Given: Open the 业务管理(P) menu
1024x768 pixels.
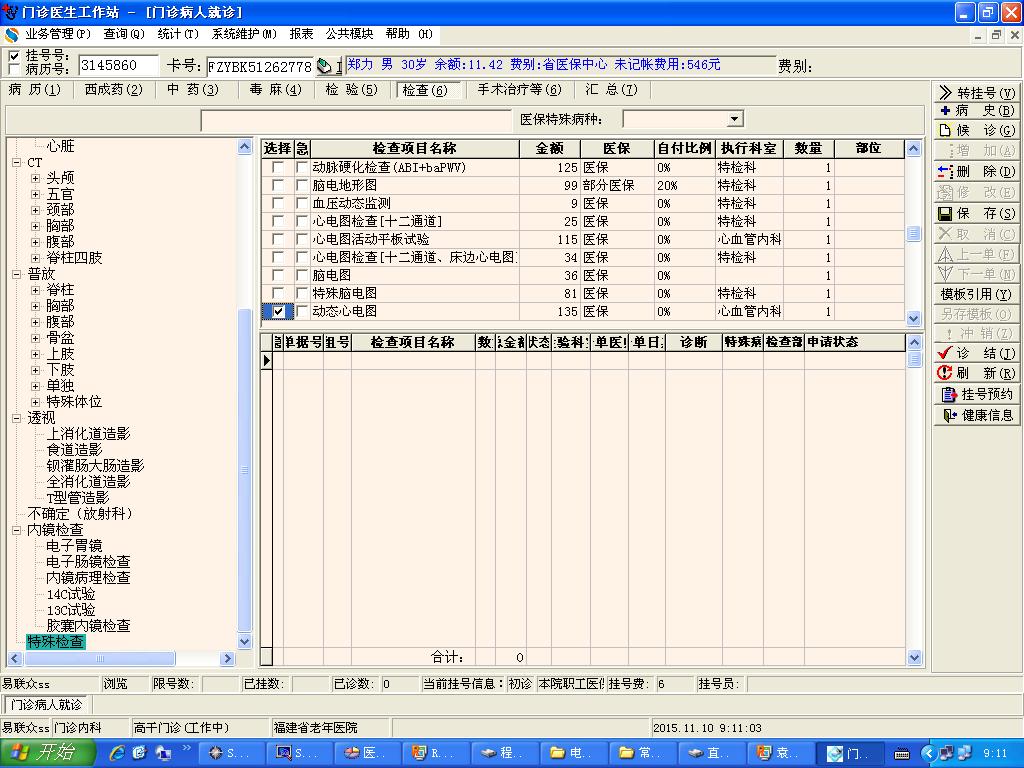Looking at the screenshot, I should click(x=57, y=34).
